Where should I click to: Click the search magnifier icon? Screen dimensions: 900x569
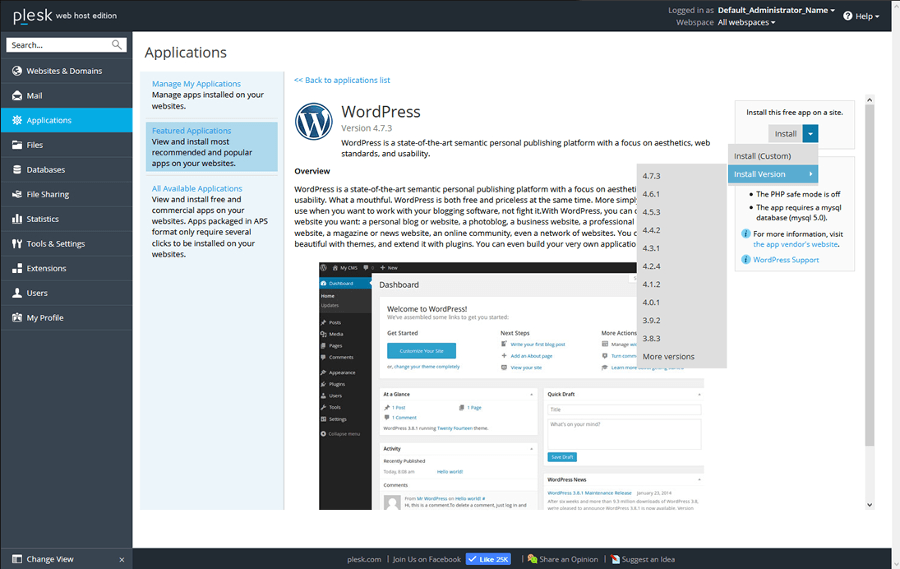[117, 45]
